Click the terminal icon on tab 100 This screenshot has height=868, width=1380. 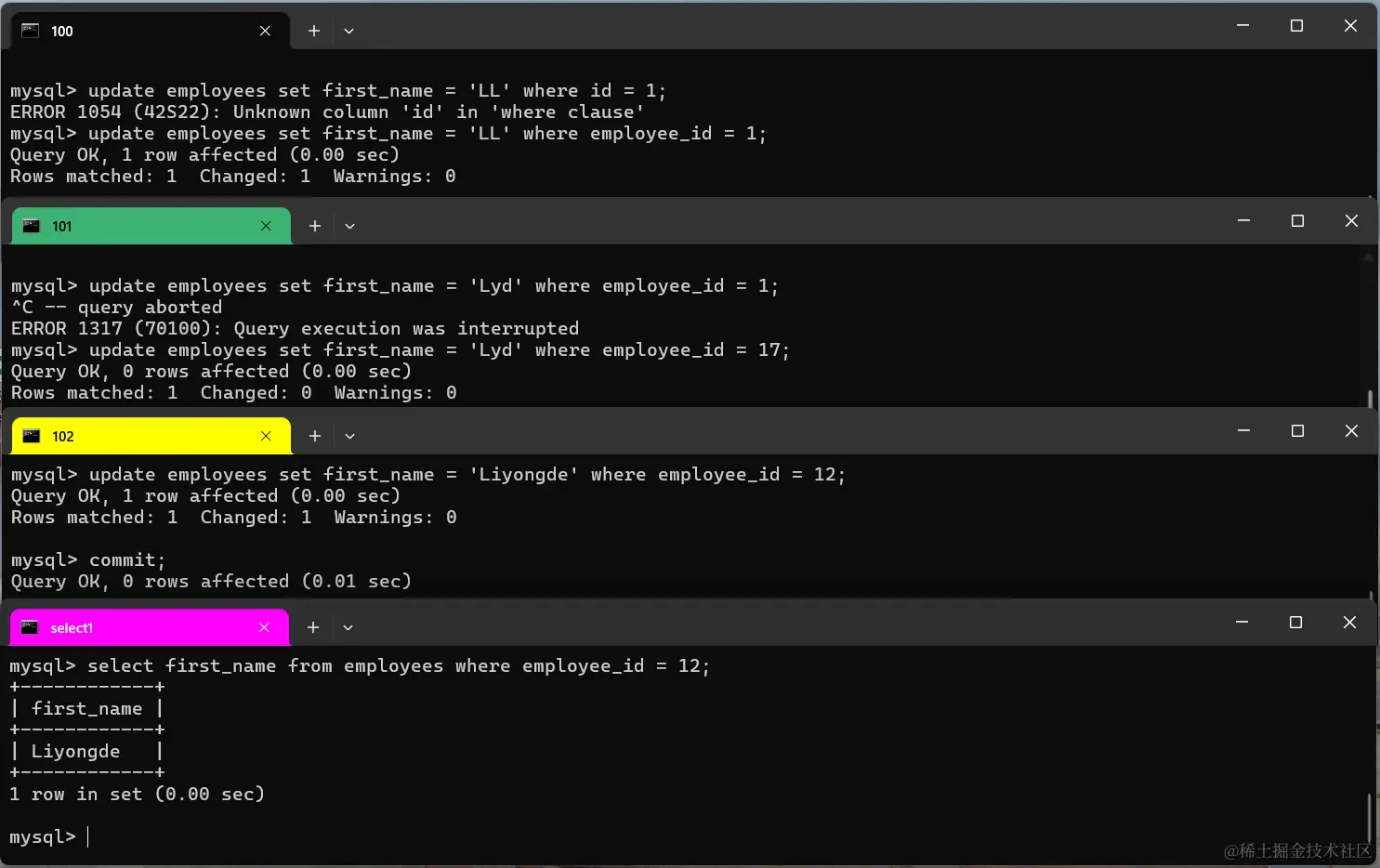tap(30, 31)
